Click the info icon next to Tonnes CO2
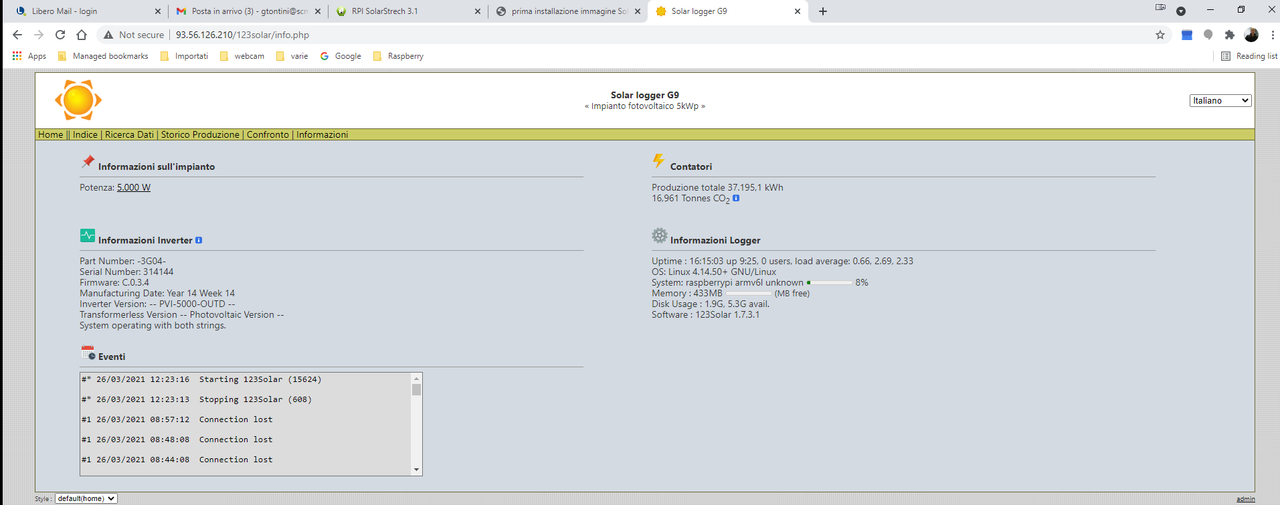This screenshot has height=505, width=1280. pyautogui.click(x=736, y=198)
